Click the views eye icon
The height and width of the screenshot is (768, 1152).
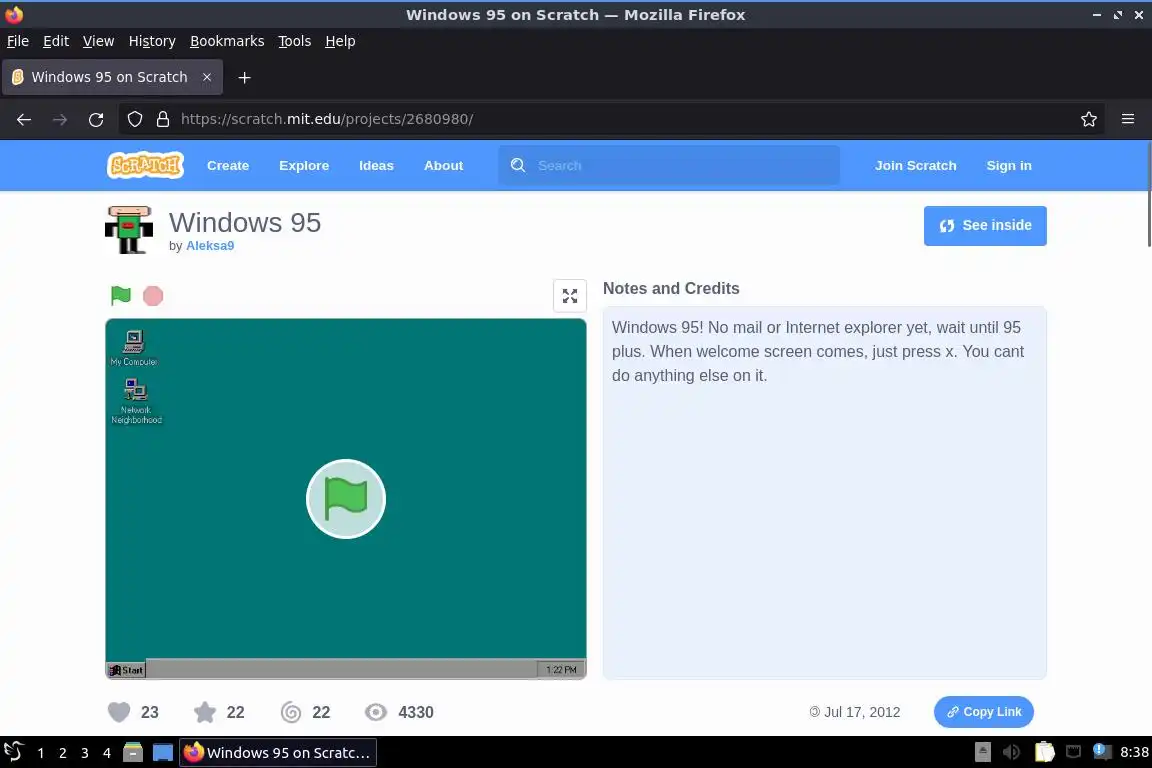[x=376, y=712]
